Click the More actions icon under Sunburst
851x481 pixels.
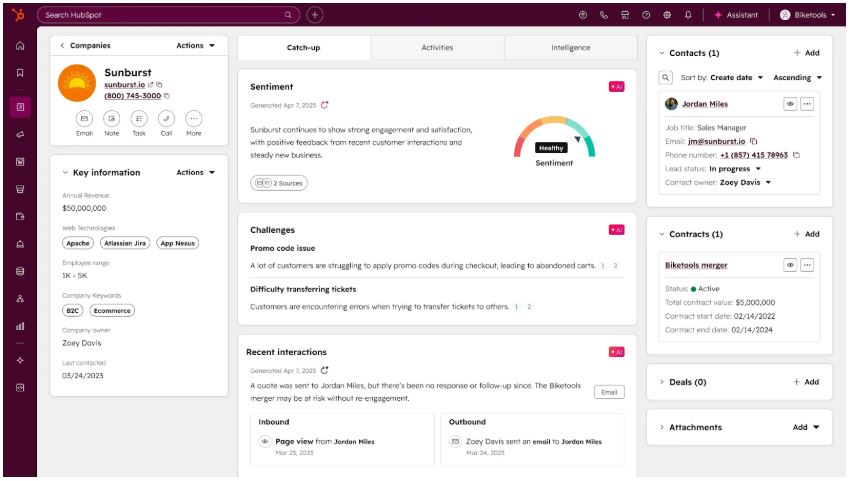pyautogui.click(x=194, y=118)
